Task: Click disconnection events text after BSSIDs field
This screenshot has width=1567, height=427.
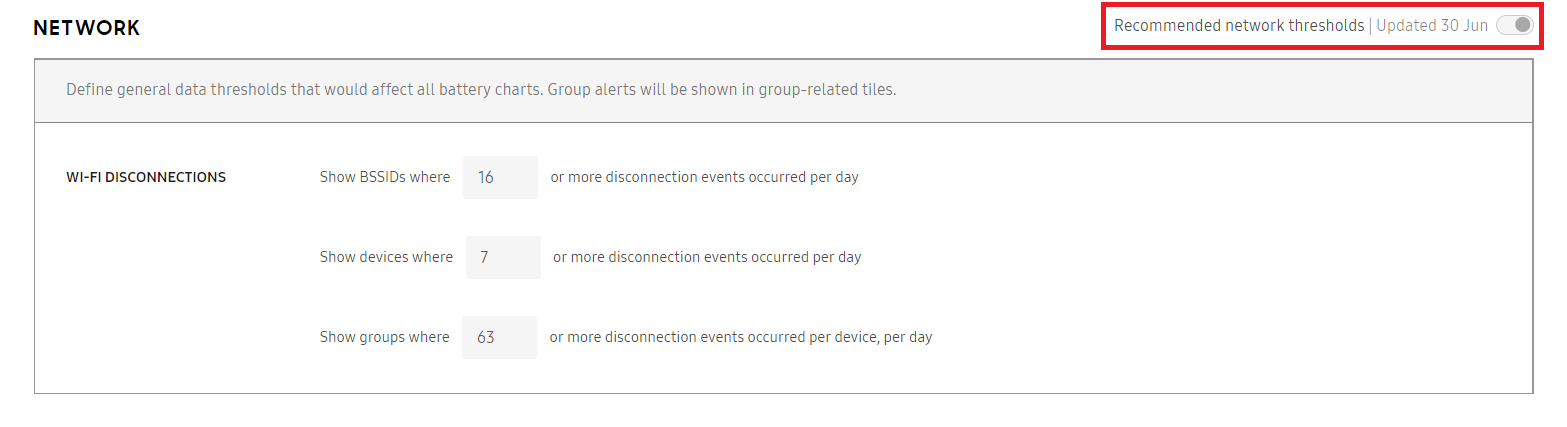Action: click(x=705, y=177)
